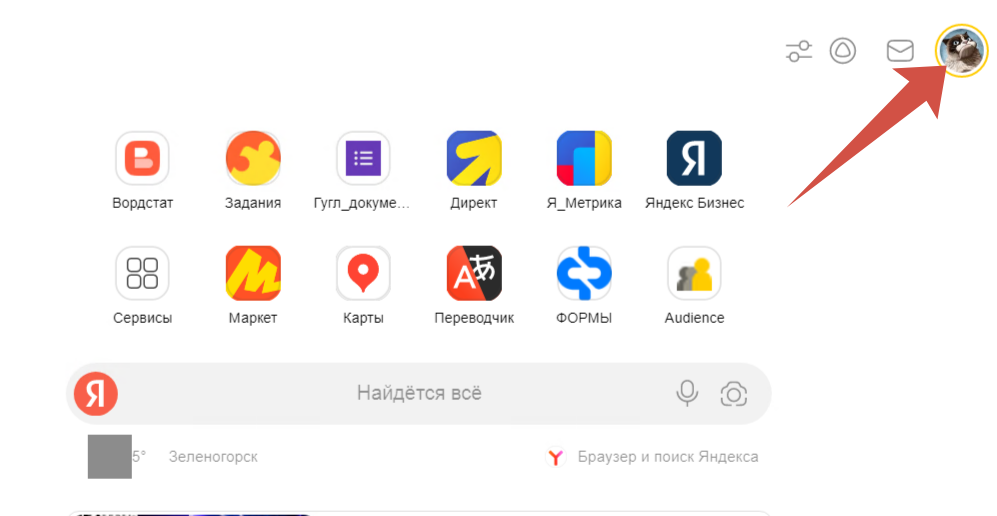Image resolution: width=997 pixels, height=516 pixels.
Task: Open the Маркет shortcut
Action: (x=253, y=273)
